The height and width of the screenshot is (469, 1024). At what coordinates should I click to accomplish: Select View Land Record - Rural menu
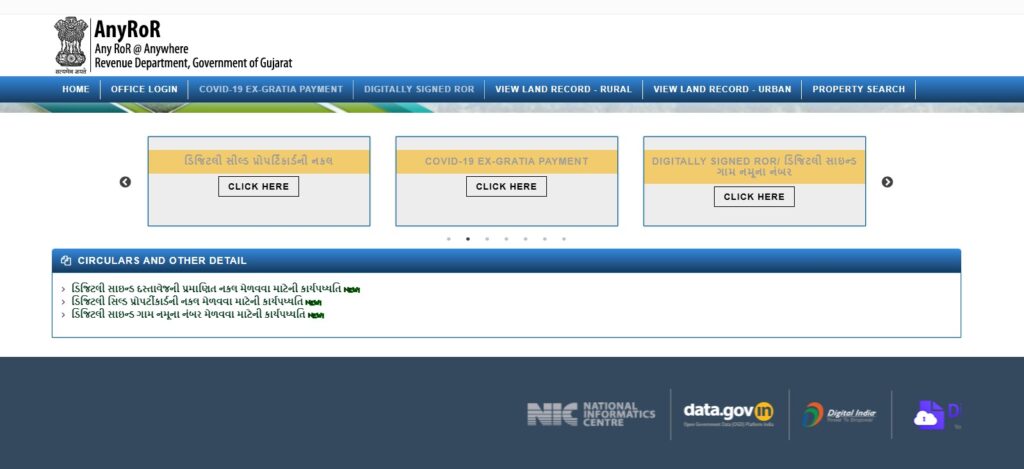563,89
